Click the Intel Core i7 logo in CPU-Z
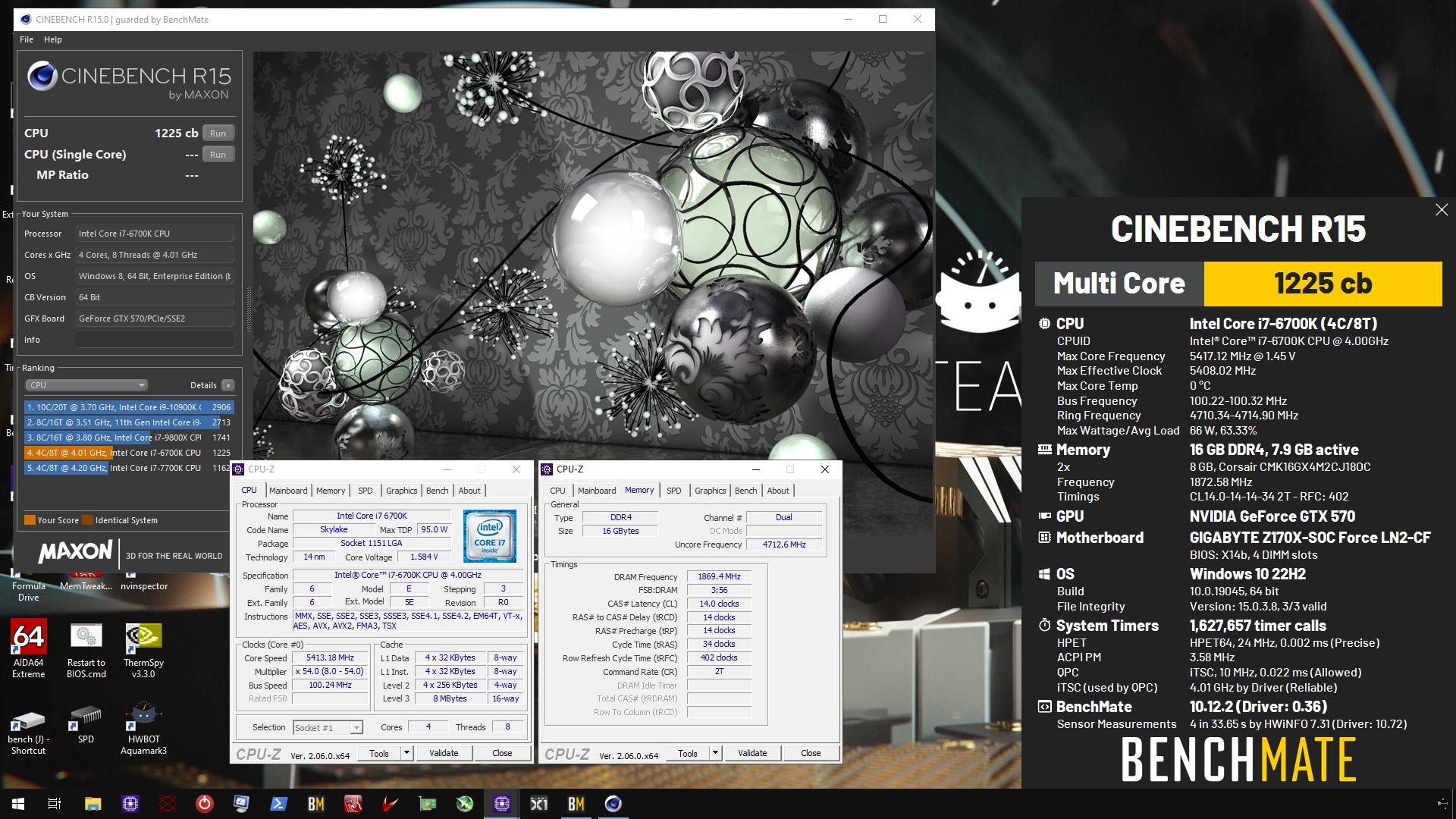1456x819 pixels. 490,536
